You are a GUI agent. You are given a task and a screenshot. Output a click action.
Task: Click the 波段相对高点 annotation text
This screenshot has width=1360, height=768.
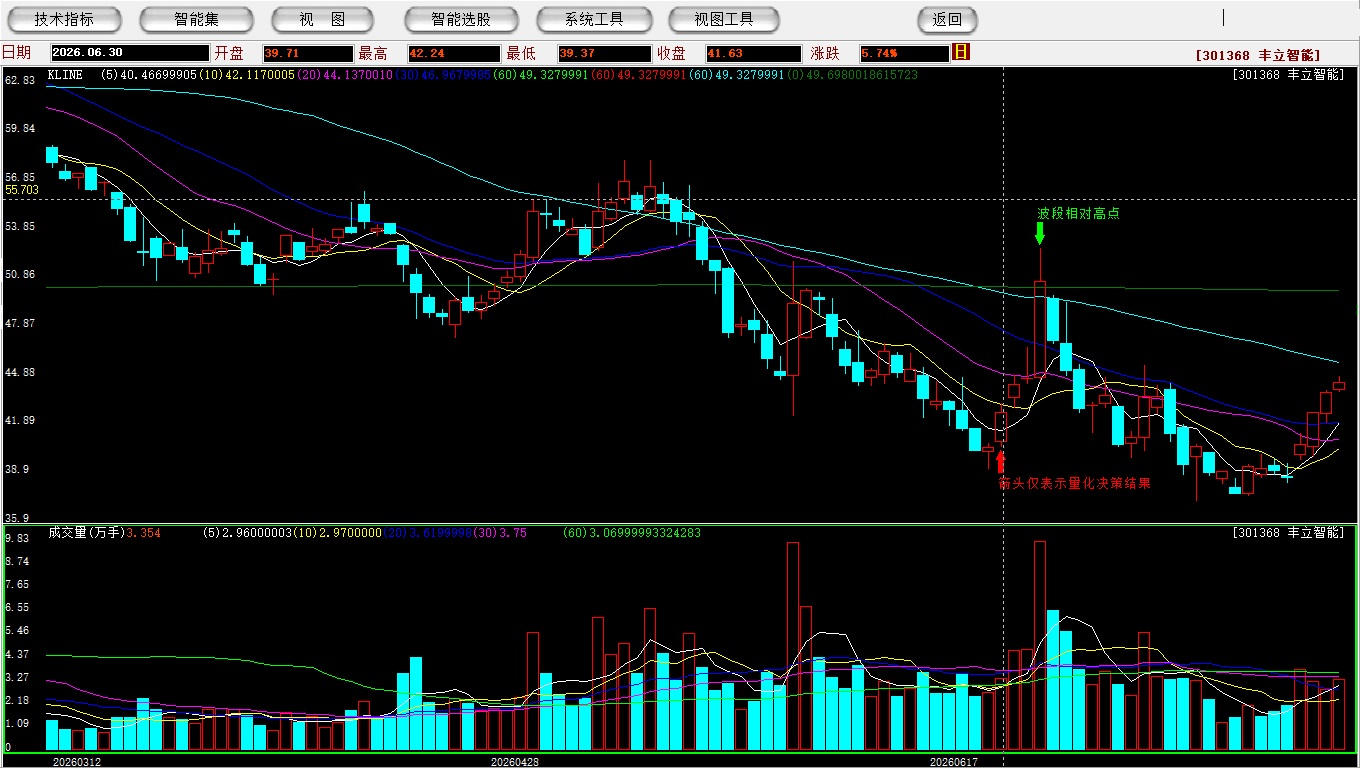click(x=1078, y=213)
